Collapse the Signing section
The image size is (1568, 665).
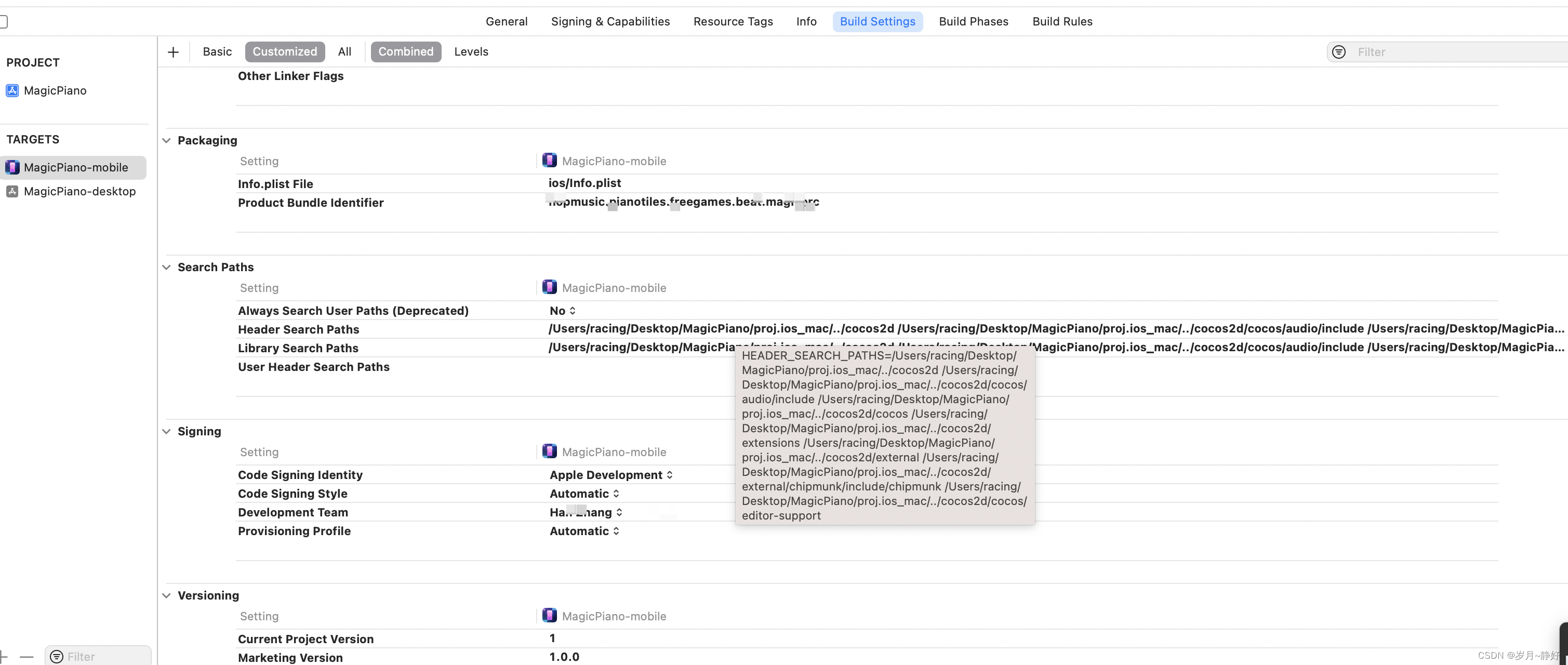166,431
